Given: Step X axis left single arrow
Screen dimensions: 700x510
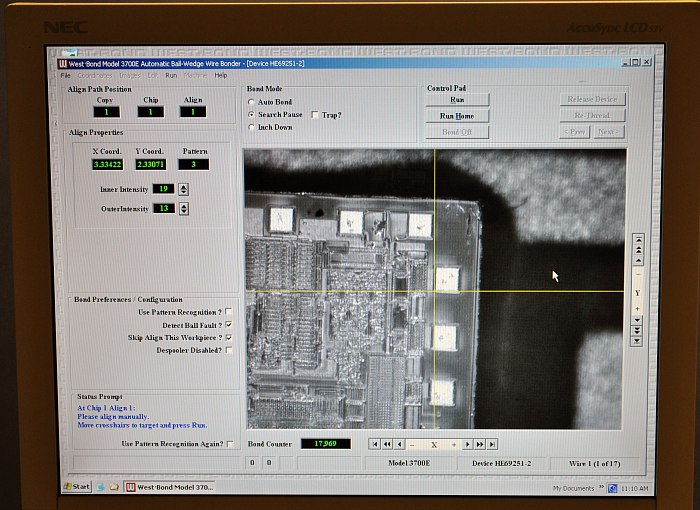Looking at the screenshot, I should [400, 444].
